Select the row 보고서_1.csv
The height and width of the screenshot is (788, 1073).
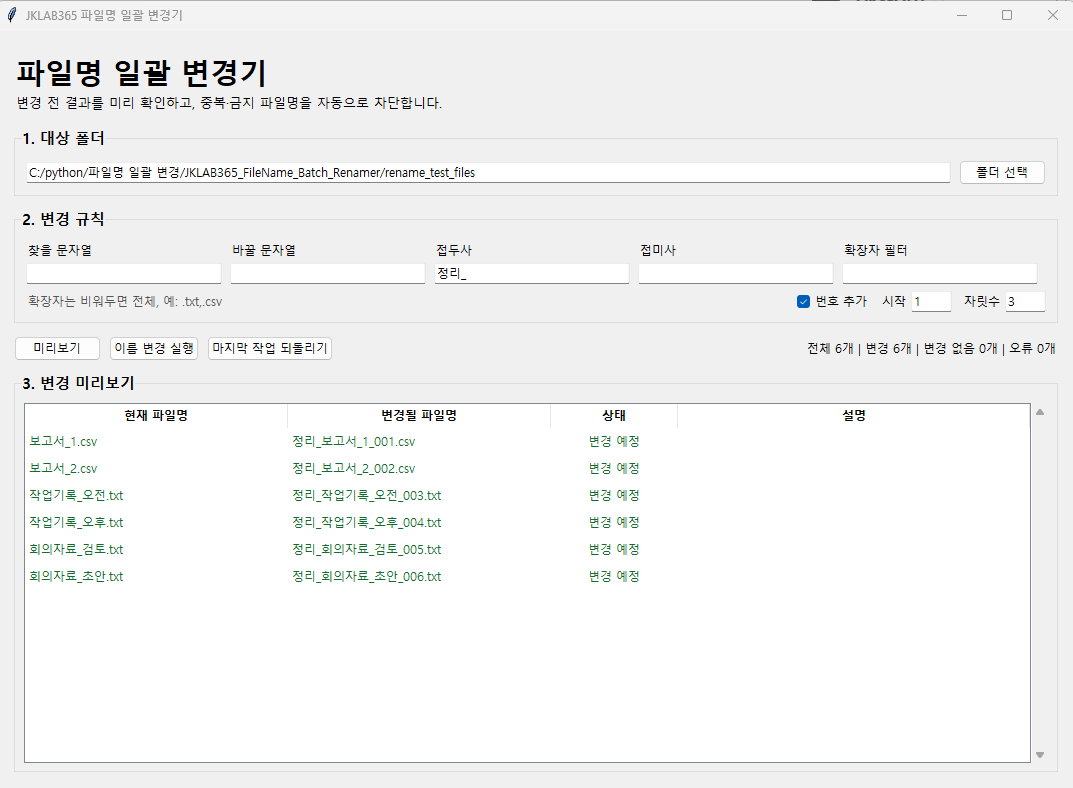(x=527, y=442)
